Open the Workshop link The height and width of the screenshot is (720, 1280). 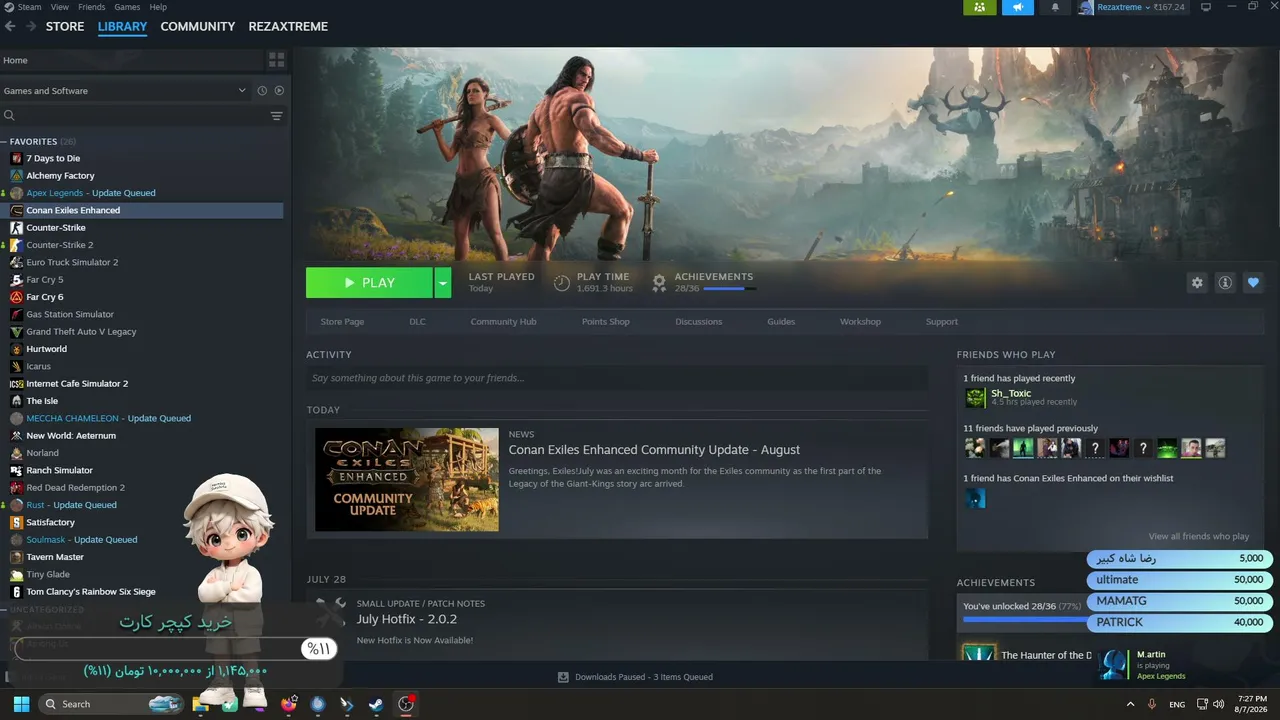coord(860,322)
